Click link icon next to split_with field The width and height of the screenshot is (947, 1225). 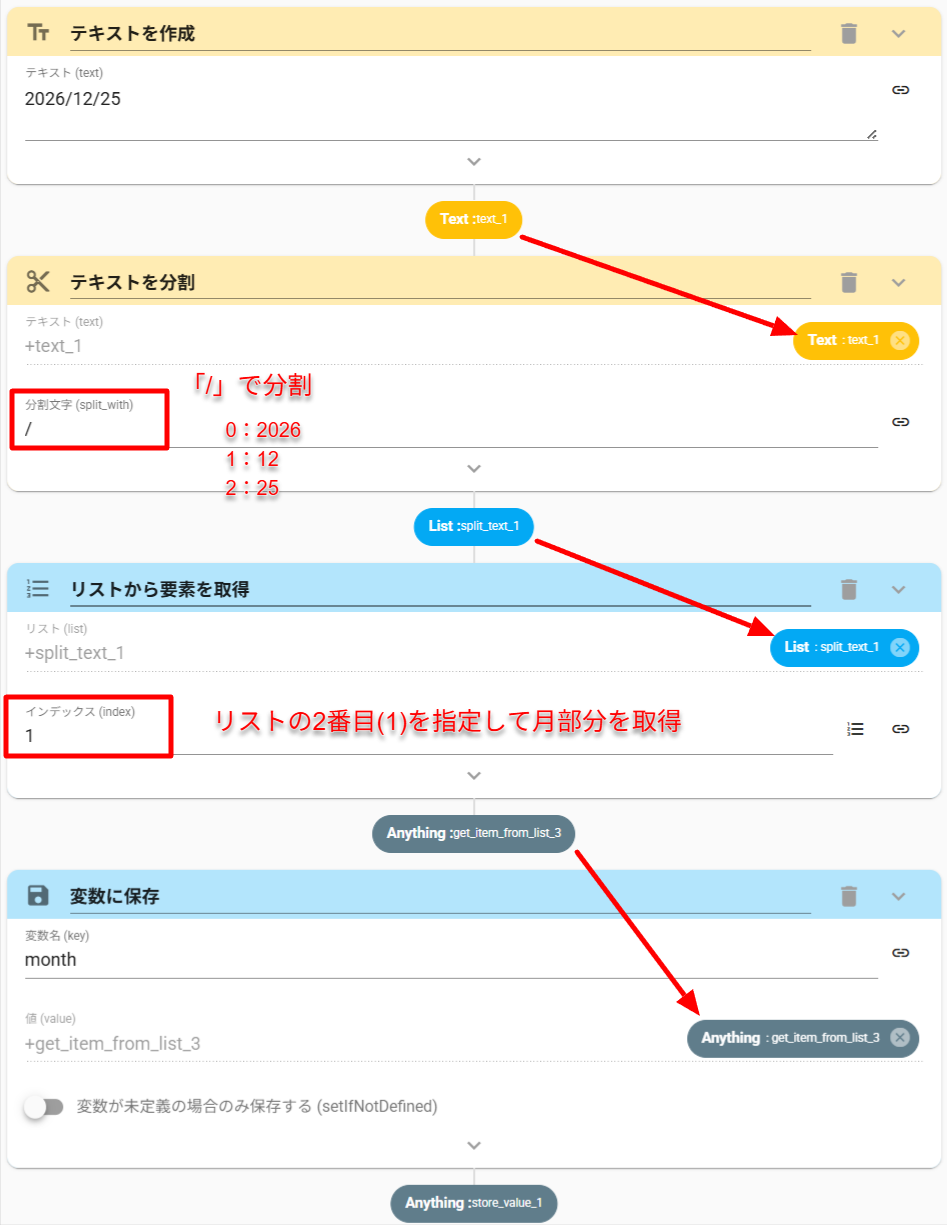tap(900, 422)
